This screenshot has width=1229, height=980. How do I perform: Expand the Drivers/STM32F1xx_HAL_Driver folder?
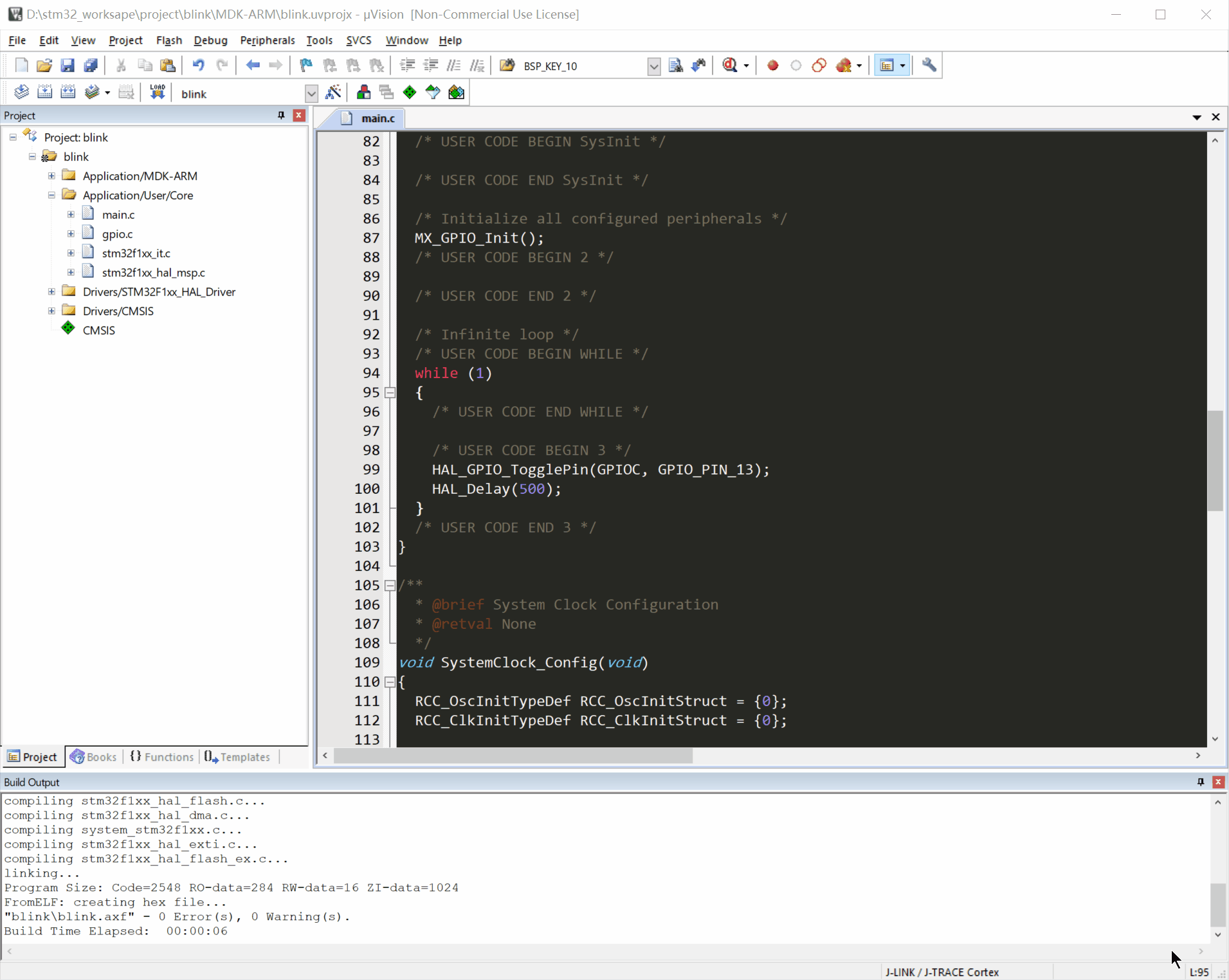click(x=51, y=291)
